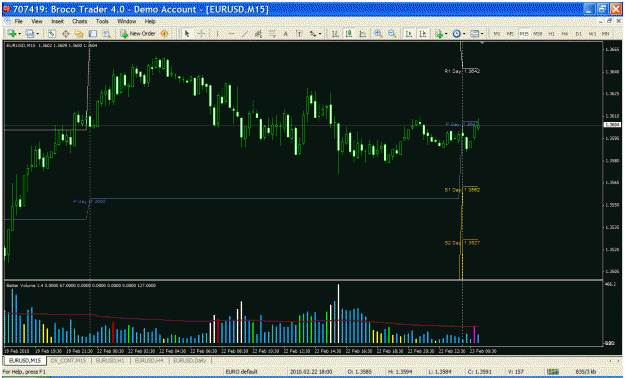Select the H1 timeframe button
Screen dimensions: 625x378
[551, 34]
